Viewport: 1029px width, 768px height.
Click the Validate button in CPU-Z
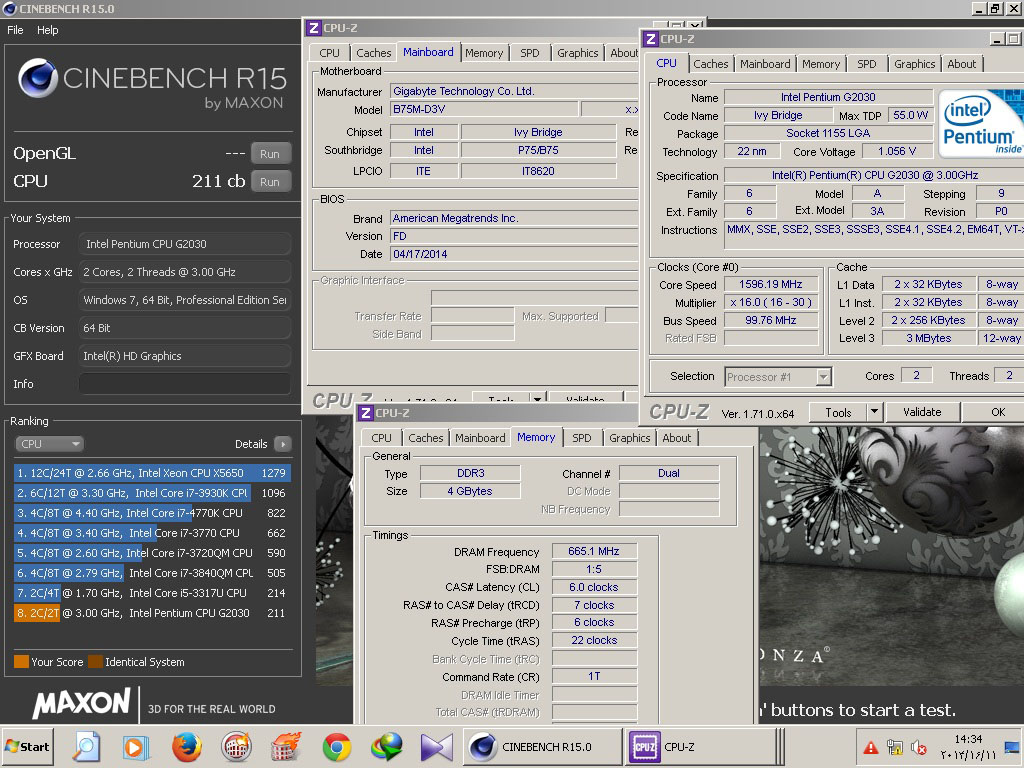pos(922,412)
